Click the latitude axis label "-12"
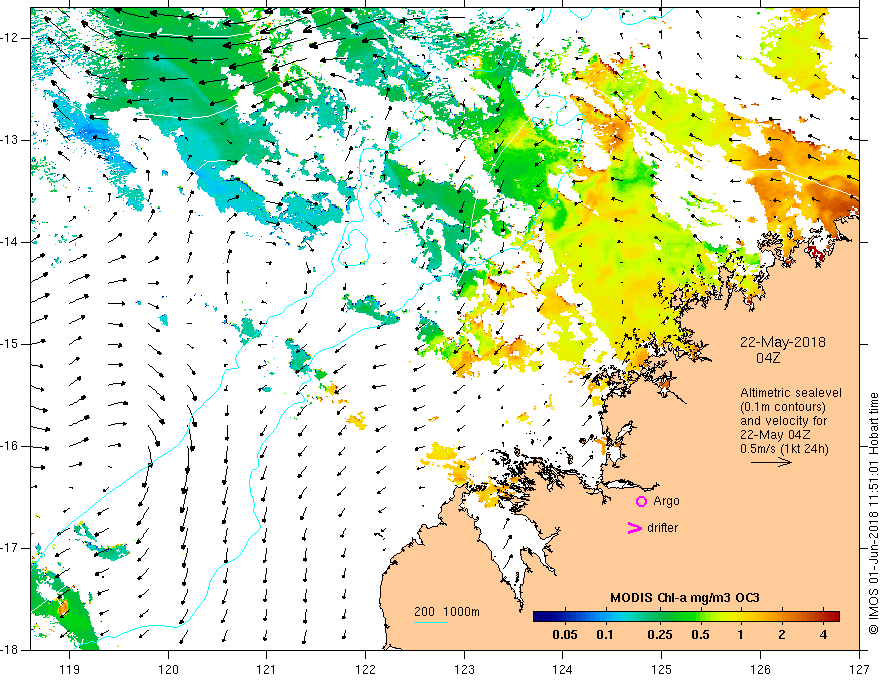 coord(11,38)
